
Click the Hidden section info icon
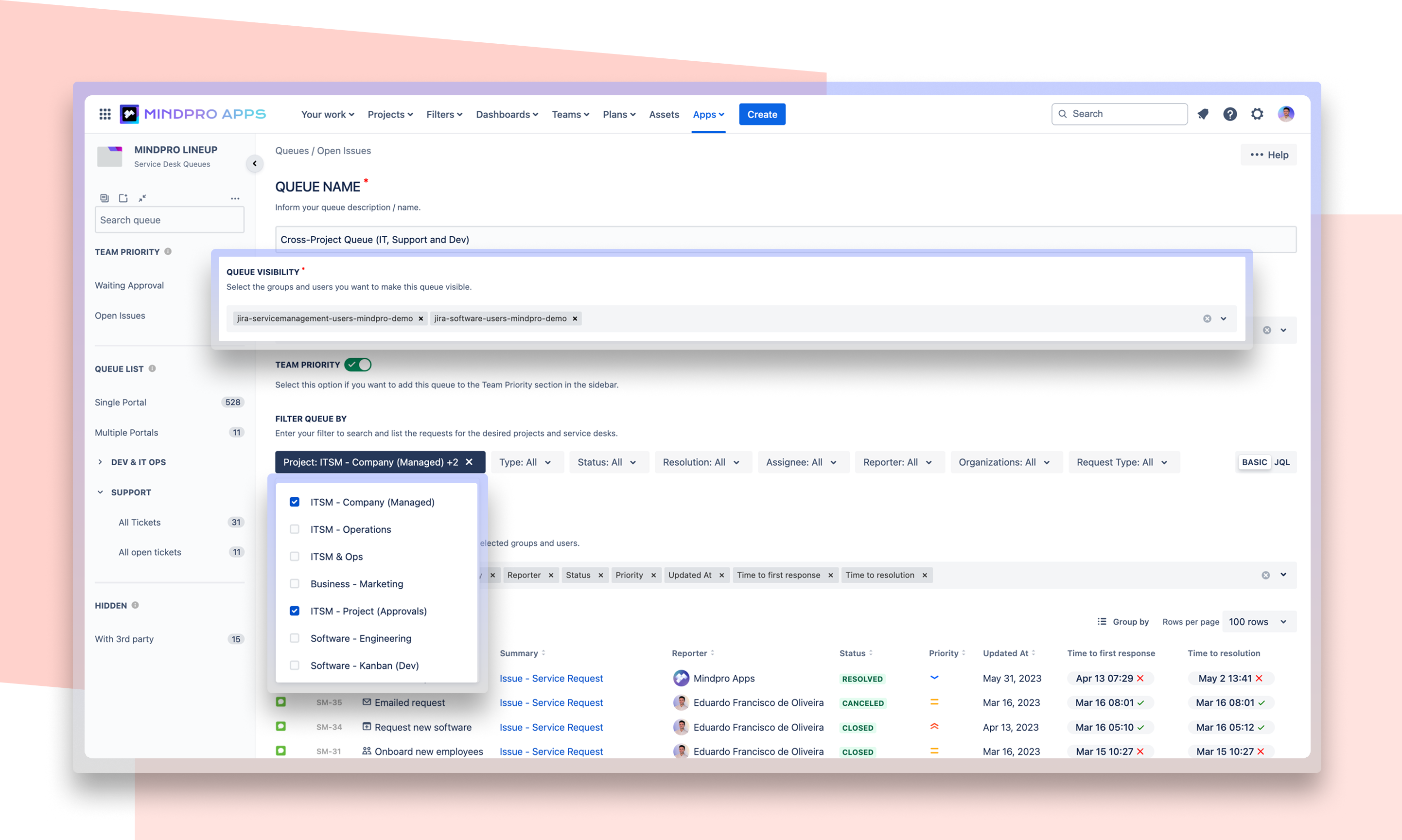tap(135, 605)
